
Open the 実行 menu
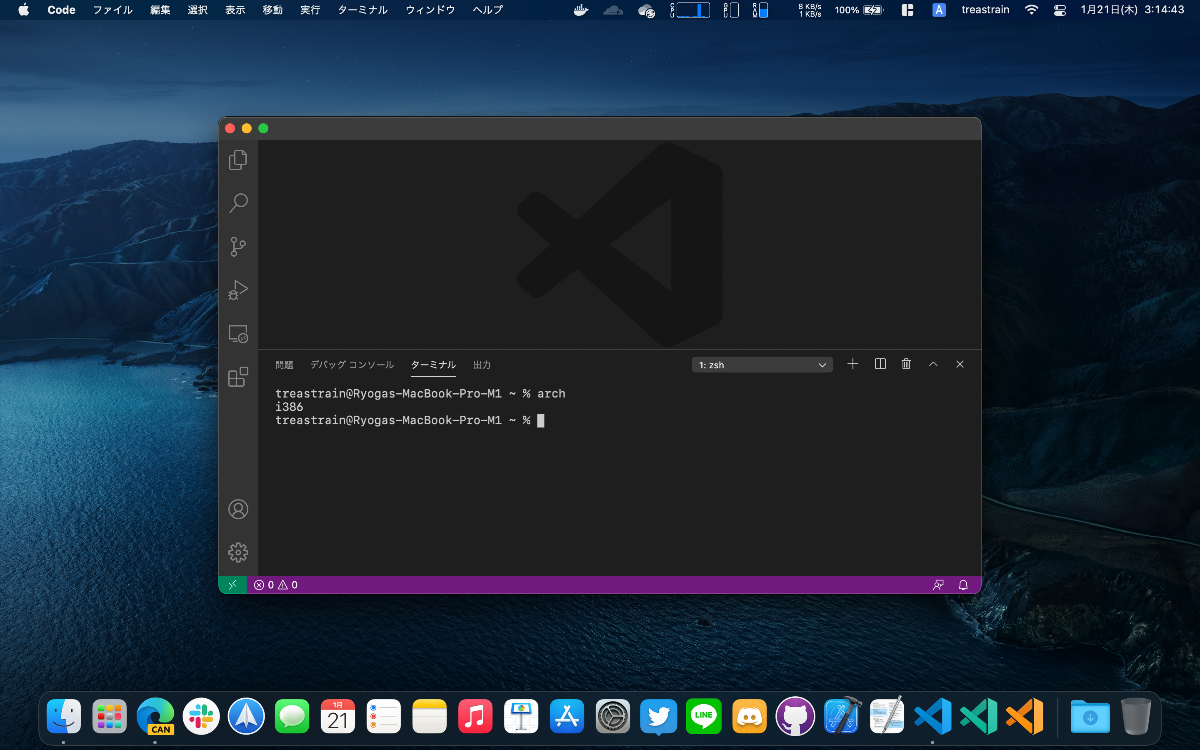[310, 10]
